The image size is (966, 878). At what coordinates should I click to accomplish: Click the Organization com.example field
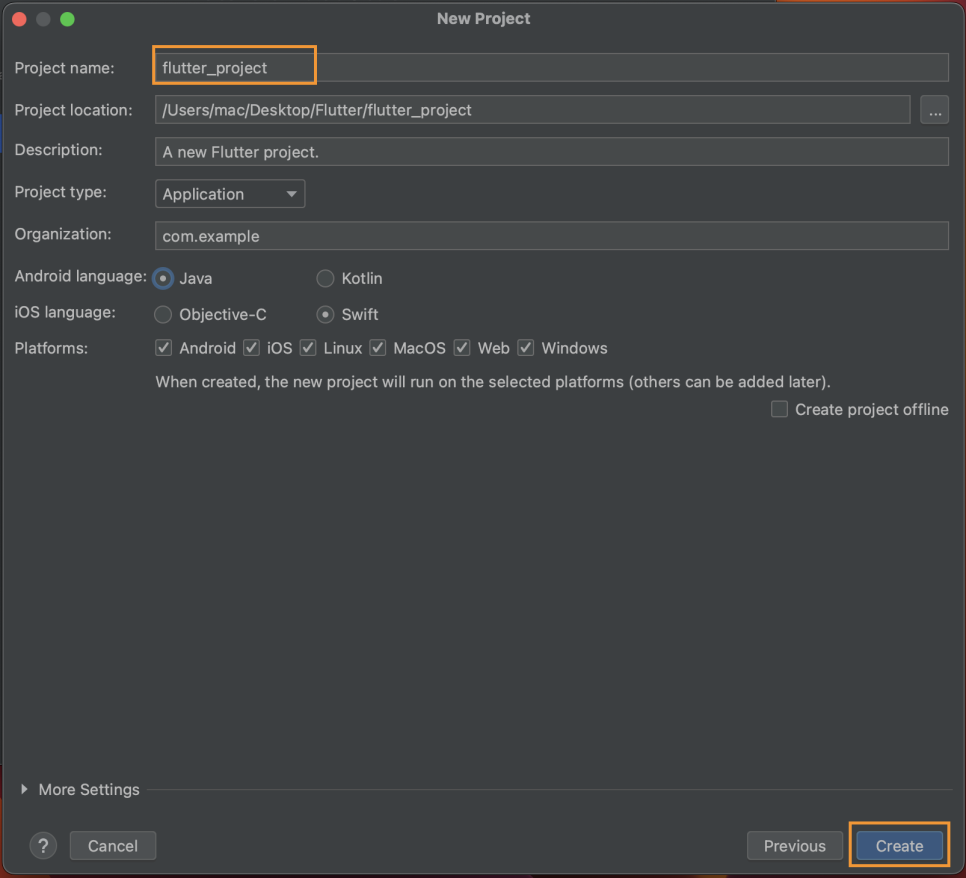tap(551, 236)
